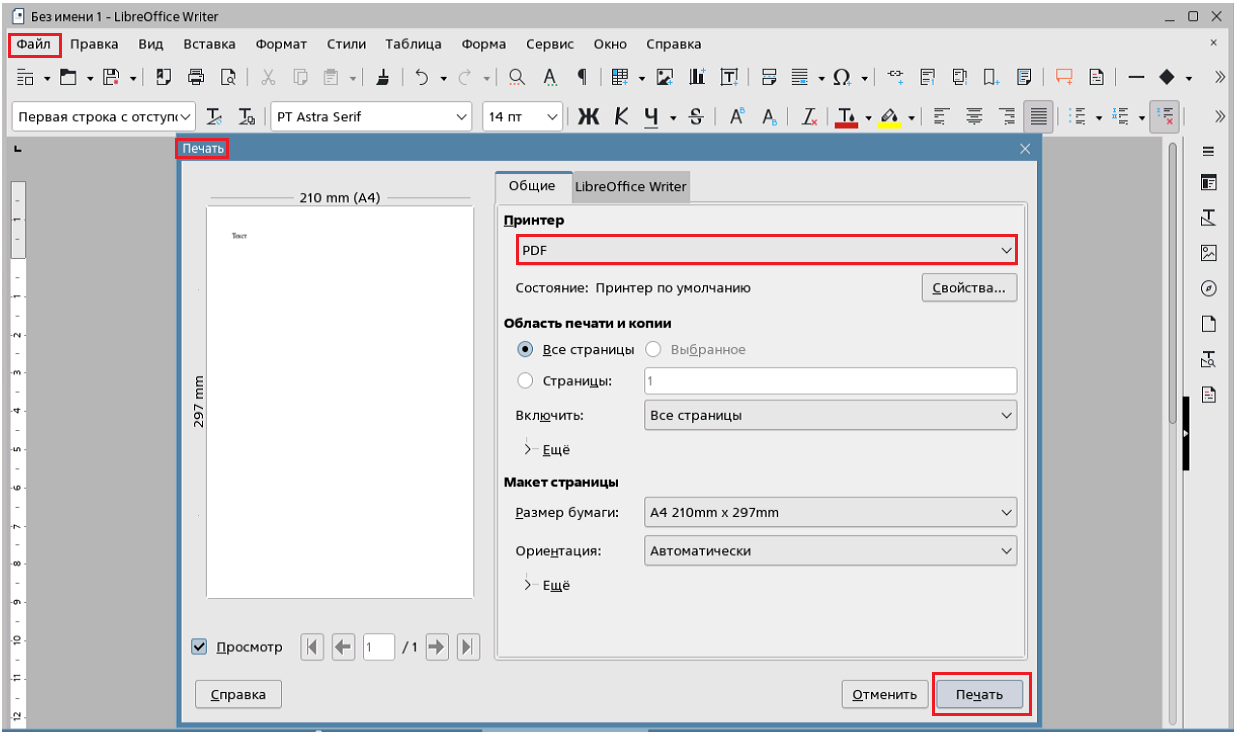This screenshot has height=737, width=1237.
Task: Switch to the "LibreOffice Writer" tab
Action: click(631, 187)
